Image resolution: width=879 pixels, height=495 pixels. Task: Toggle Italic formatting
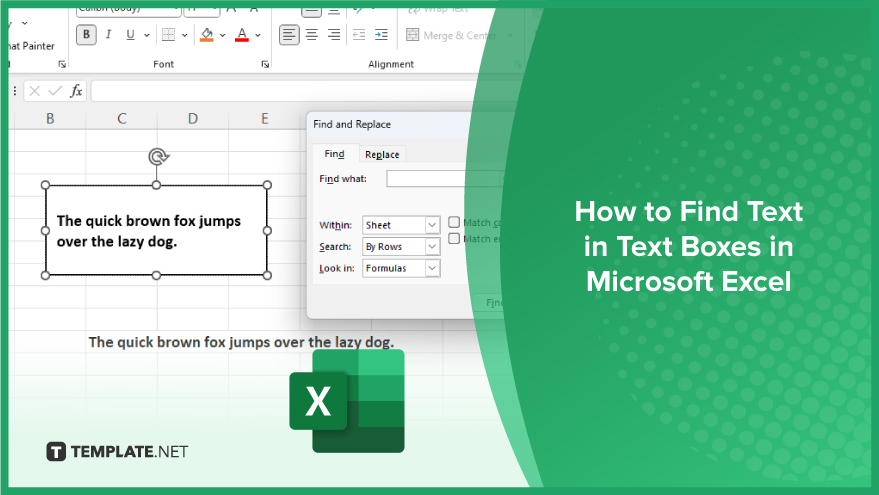(108, 35)
